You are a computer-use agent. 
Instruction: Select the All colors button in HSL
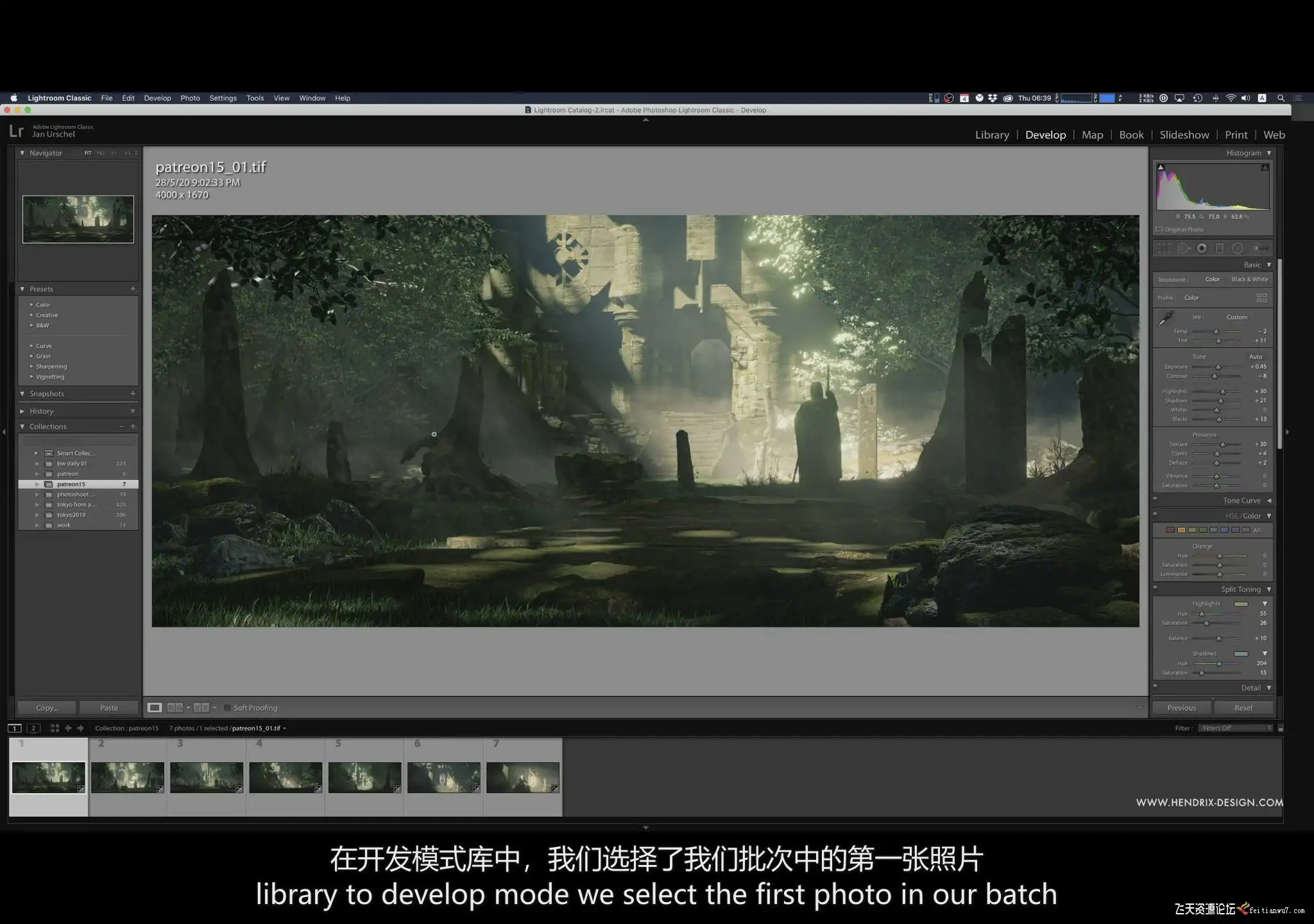(x=1257, y=530)
